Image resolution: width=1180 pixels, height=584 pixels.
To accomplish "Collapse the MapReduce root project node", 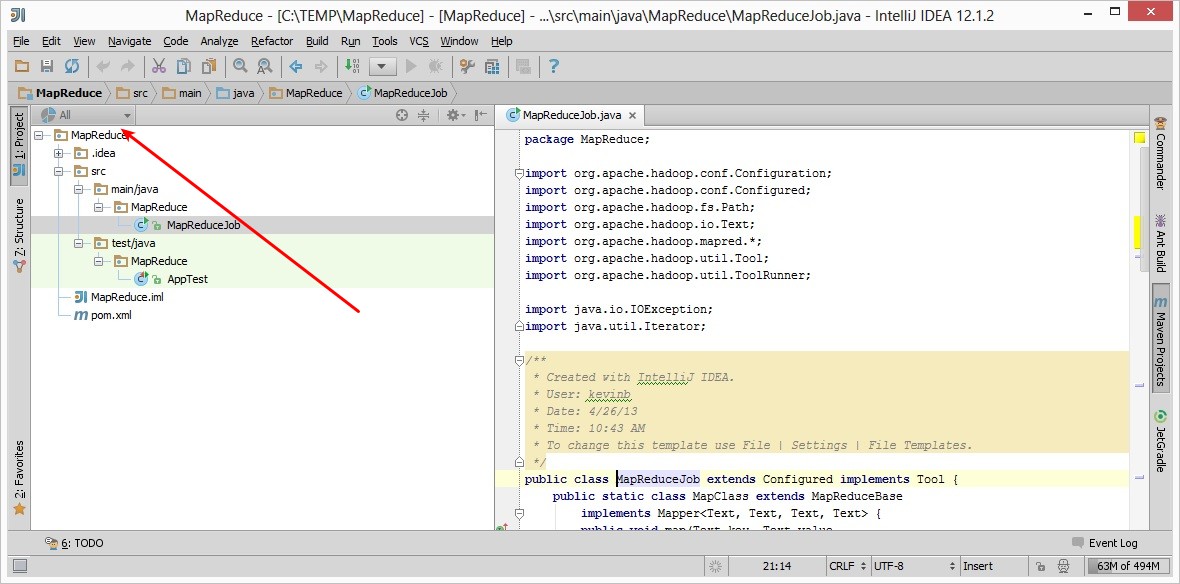I will click(x=38, y=135).
